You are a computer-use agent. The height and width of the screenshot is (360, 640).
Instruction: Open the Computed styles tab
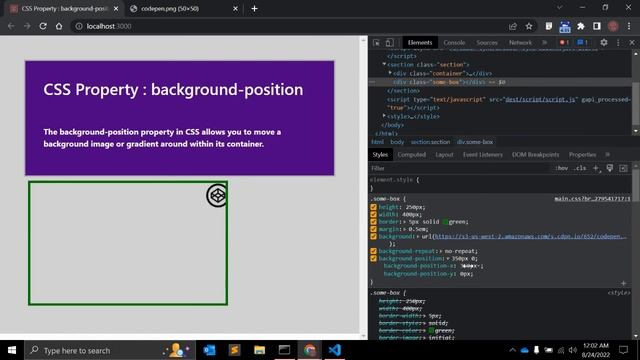click(x=411, y=155)
